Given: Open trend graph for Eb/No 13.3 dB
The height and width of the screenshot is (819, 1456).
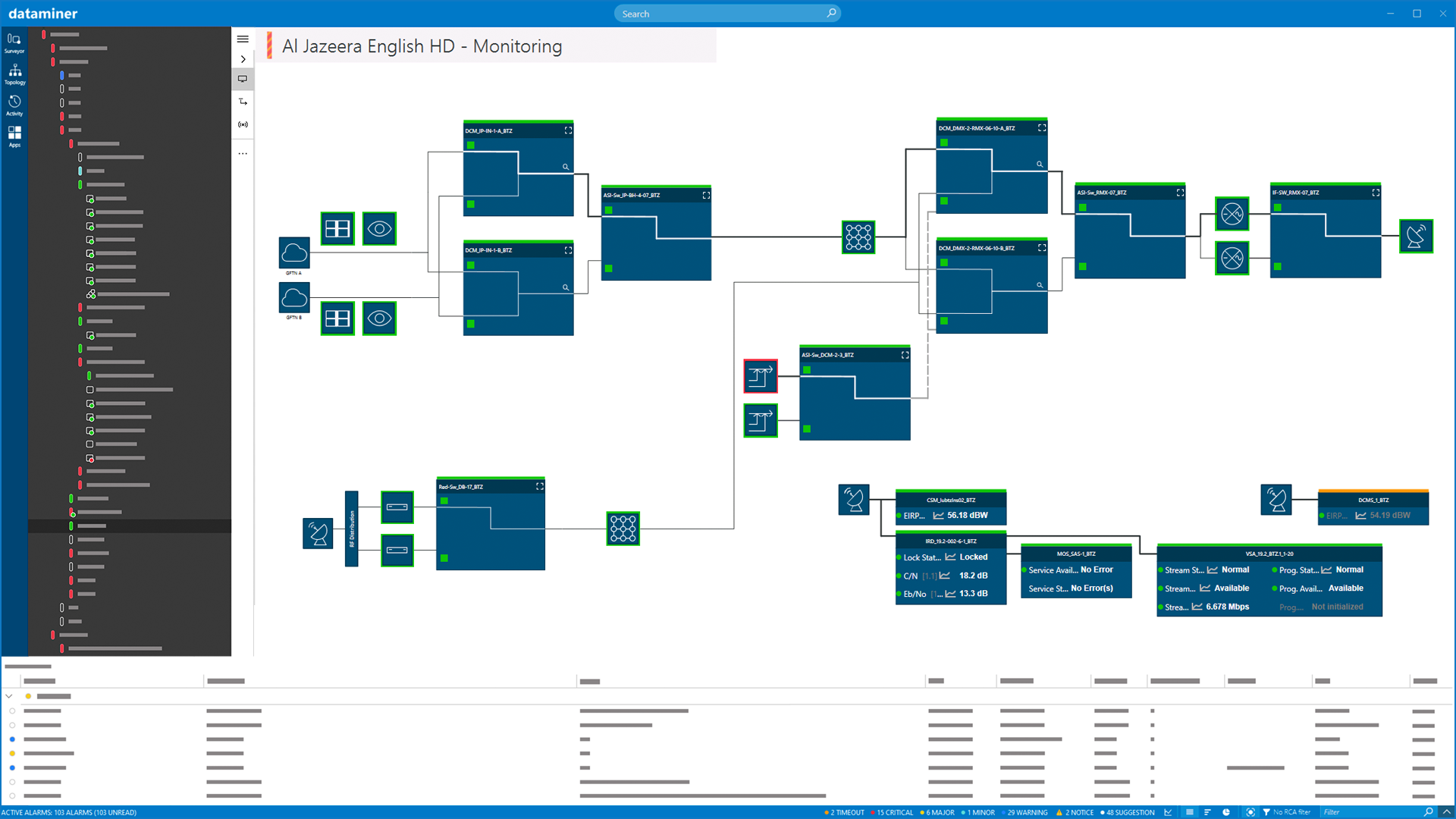Looking at the screenshot, I should [x=950, y=594].
